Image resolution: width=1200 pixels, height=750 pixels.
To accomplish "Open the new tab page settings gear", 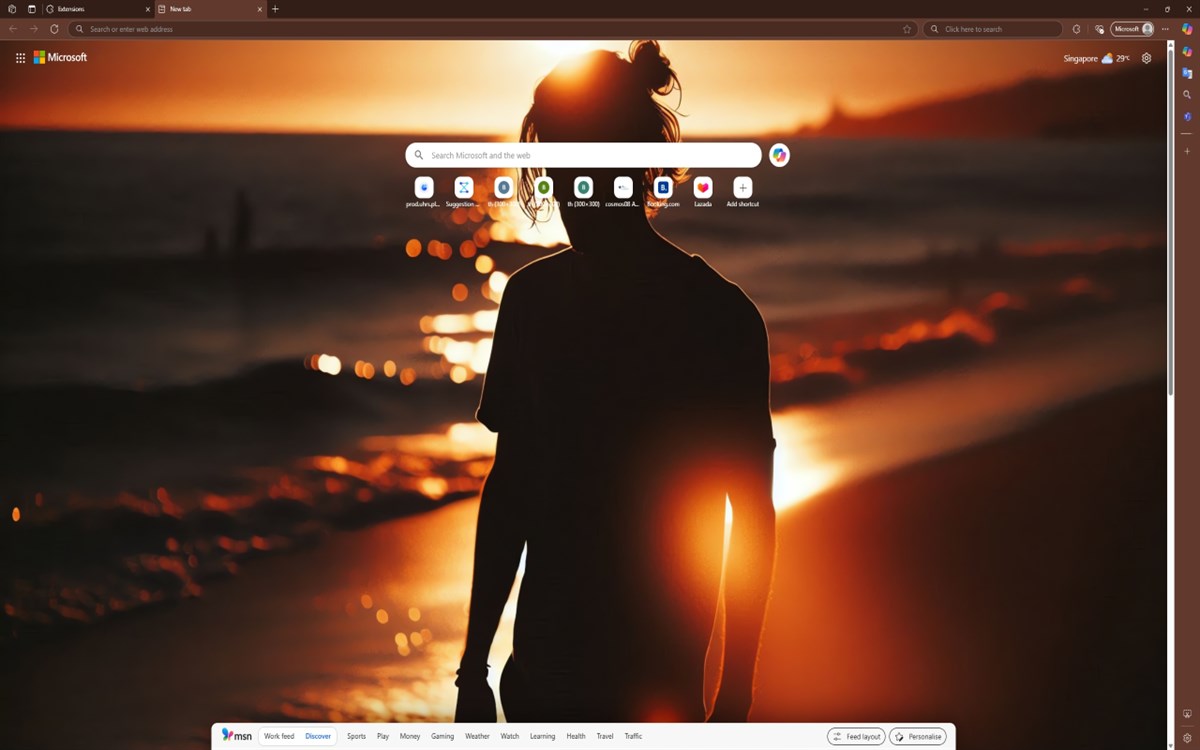I will coord(1146,58).
